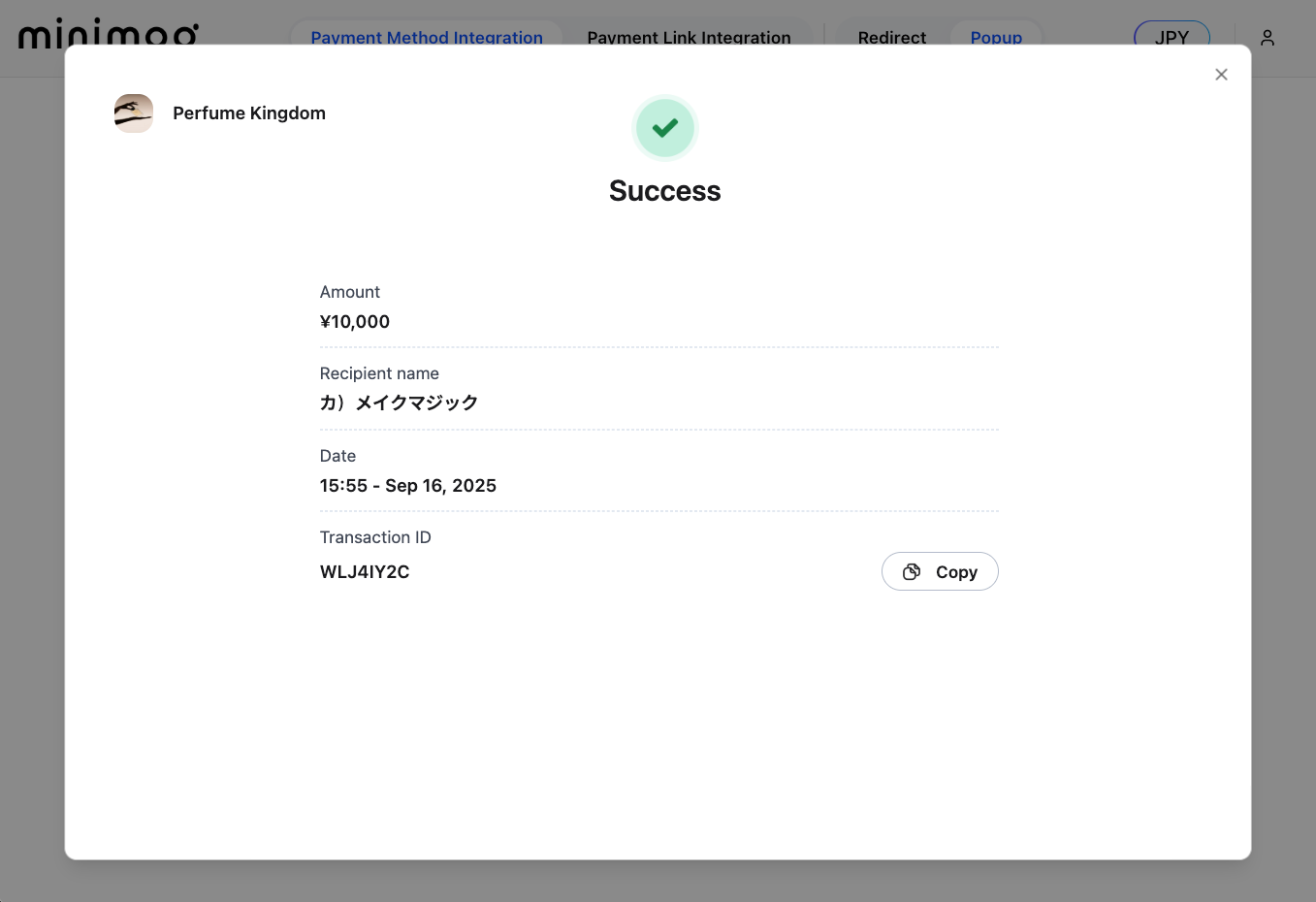Click the minimoo logo
This screenshot has width=1316, height=902.
pos(109,35)
